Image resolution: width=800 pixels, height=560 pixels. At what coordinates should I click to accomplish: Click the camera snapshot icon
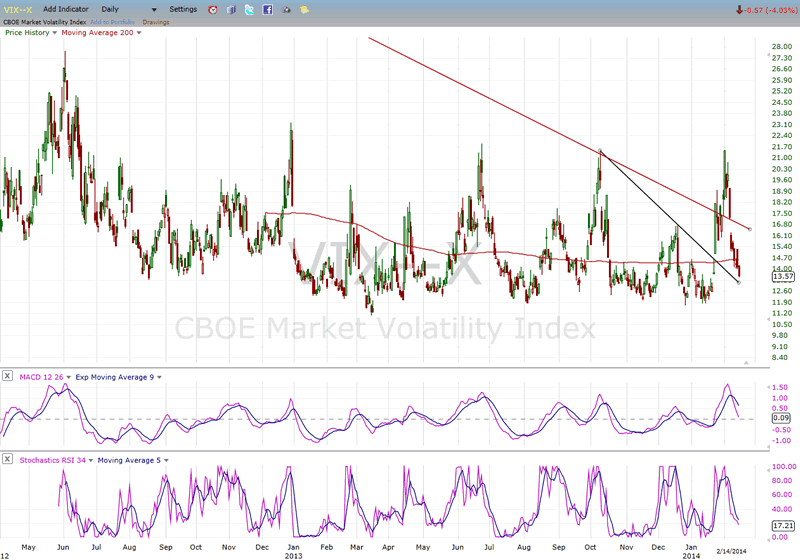[x=286, y=10]
